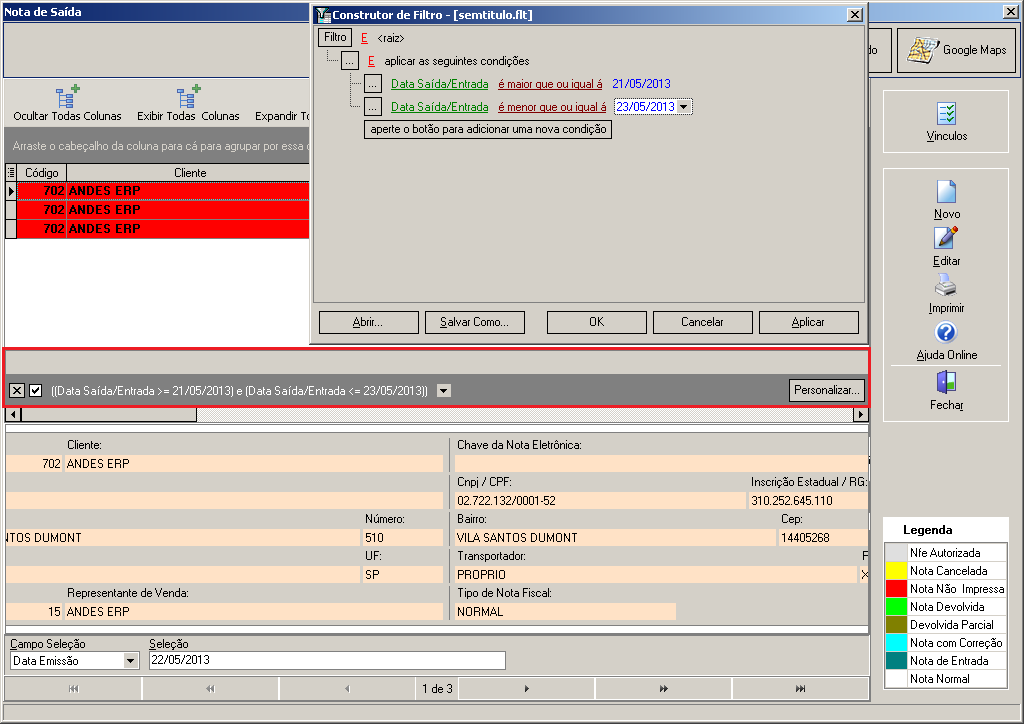The height and width of the screenshot is (726, 1027).
Task: Go to previous record arrow
Action: pyautogui.click(x=347, y=689)
